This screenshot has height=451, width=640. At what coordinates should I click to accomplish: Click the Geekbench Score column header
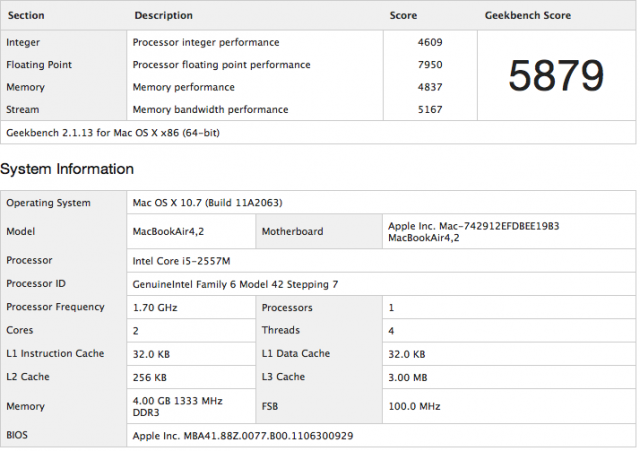click(528, 16)
